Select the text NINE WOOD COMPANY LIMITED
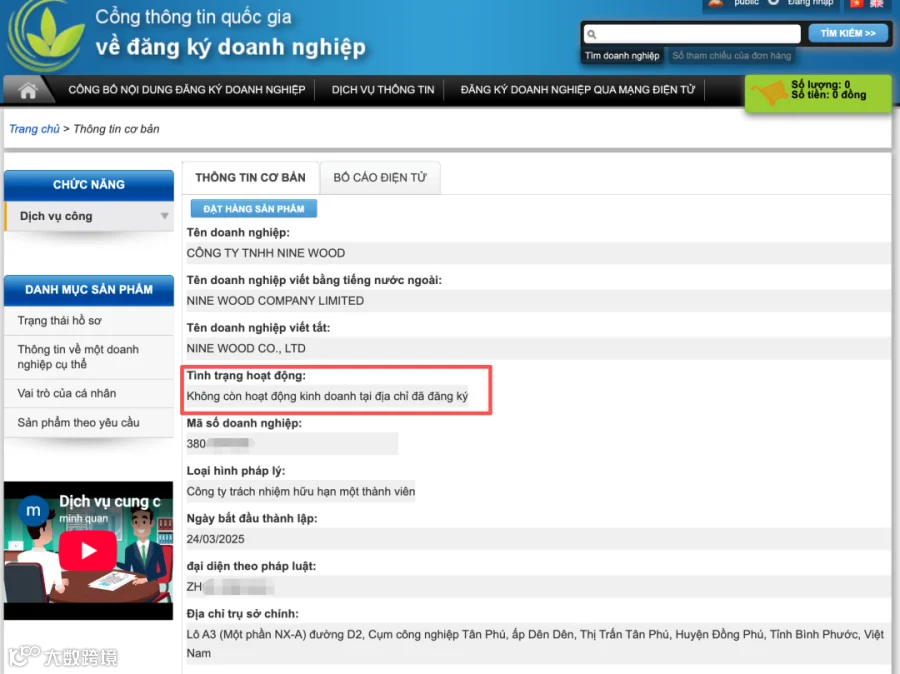The height and width of the screenshot is (674, 900). pyautogui.click(x=275, y=301)
